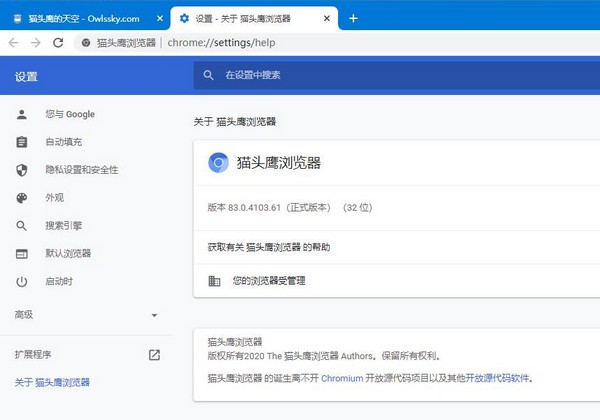Click the 您与 Google person icon

pos(21,114)
